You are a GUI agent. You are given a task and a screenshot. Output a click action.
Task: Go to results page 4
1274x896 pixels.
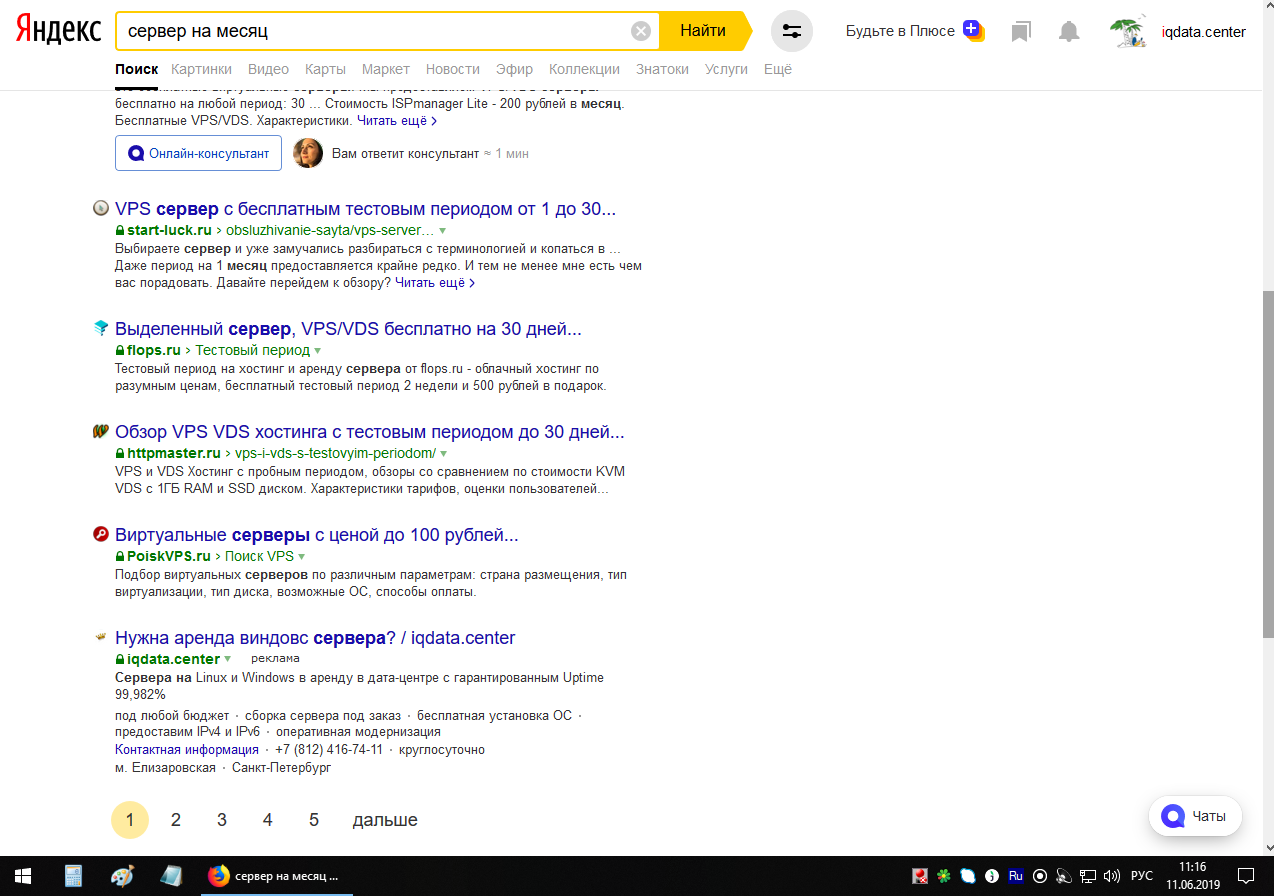coord(268,820)
